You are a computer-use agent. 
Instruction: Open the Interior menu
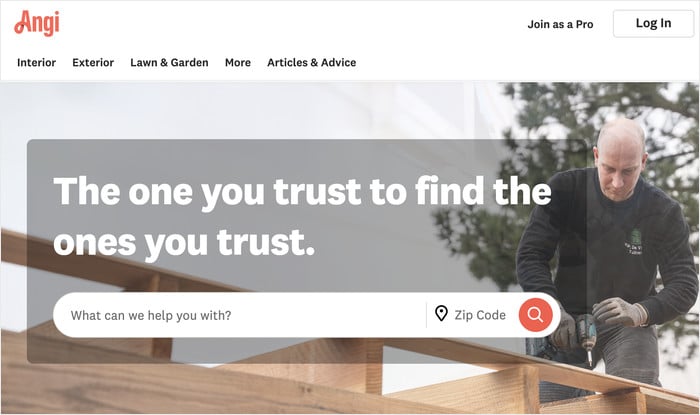[36, 62]
